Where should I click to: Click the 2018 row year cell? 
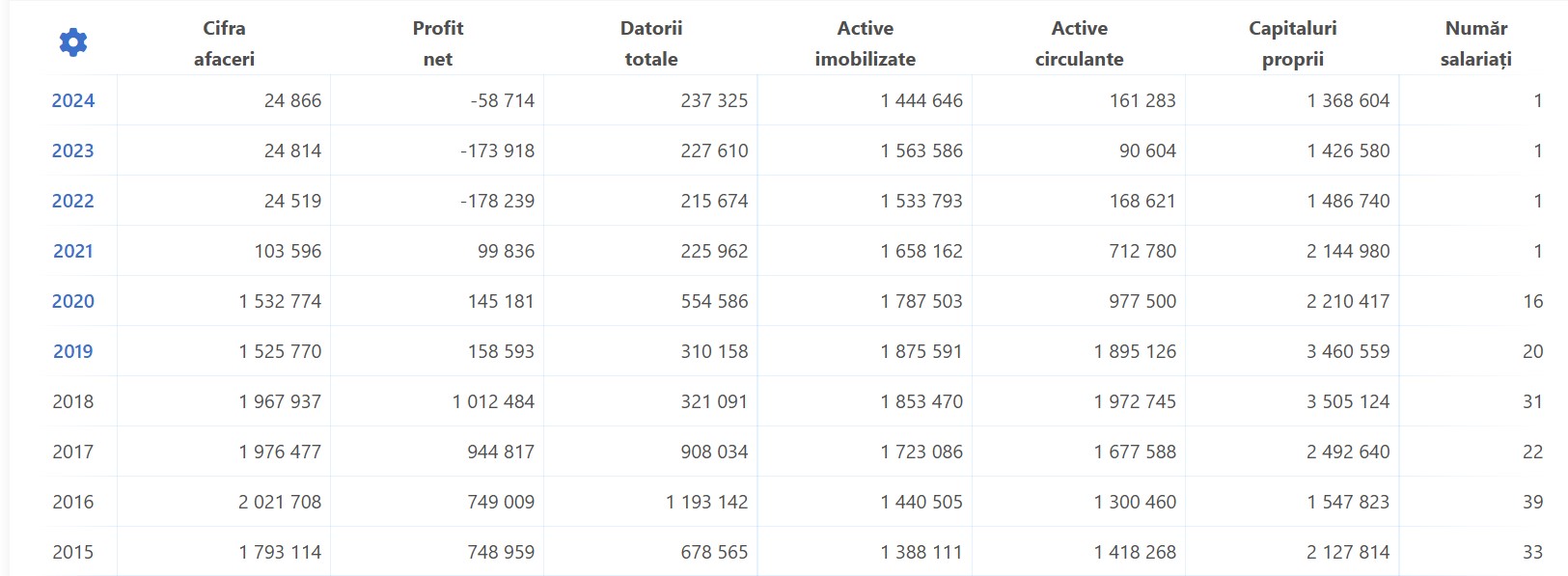pyautogui.click(x=73, y=401)
